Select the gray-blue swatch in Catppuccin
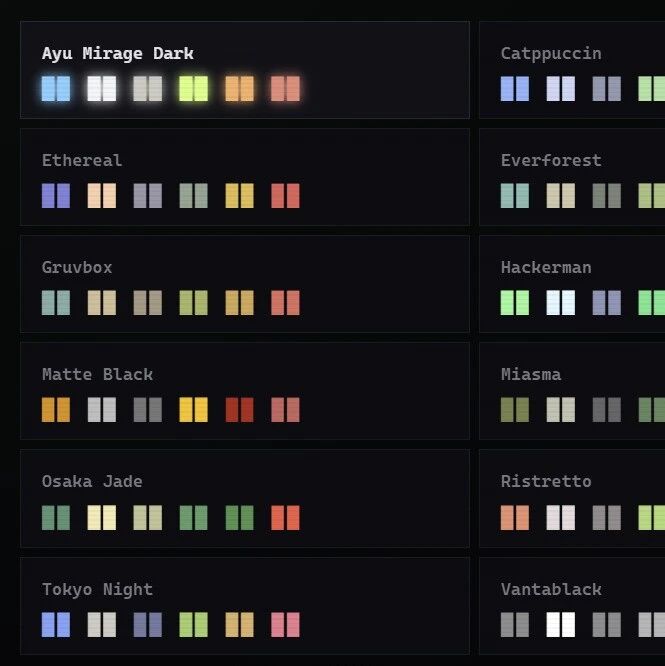Viewport: 665px width, 666px height. coord(607,89)
